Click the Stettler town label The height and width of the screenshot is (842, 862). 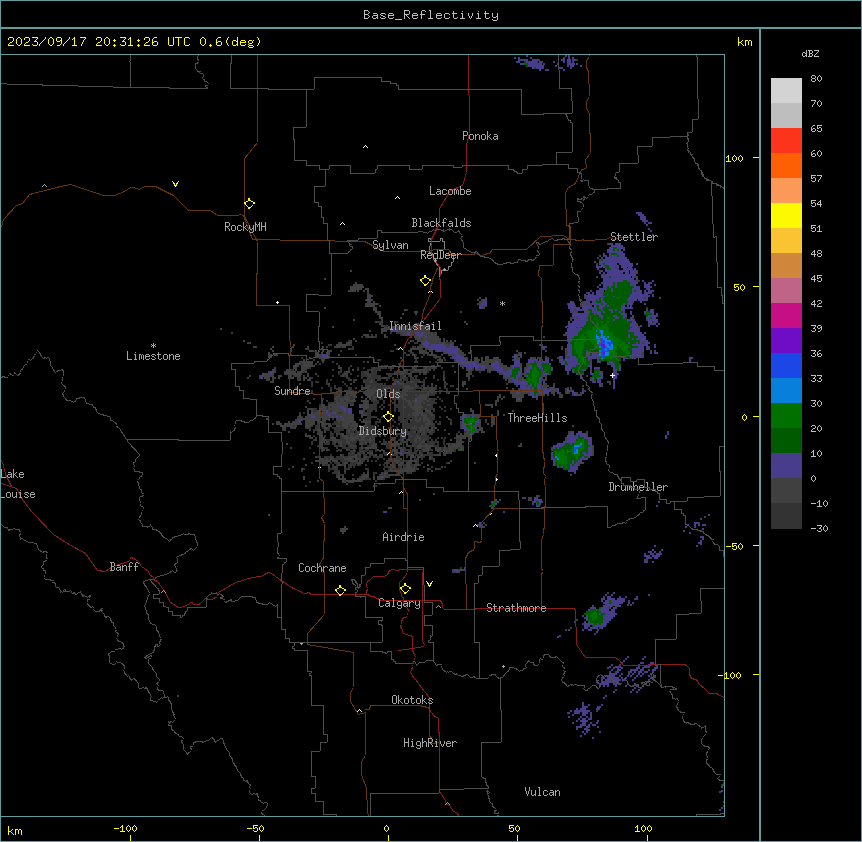[634, 237]
